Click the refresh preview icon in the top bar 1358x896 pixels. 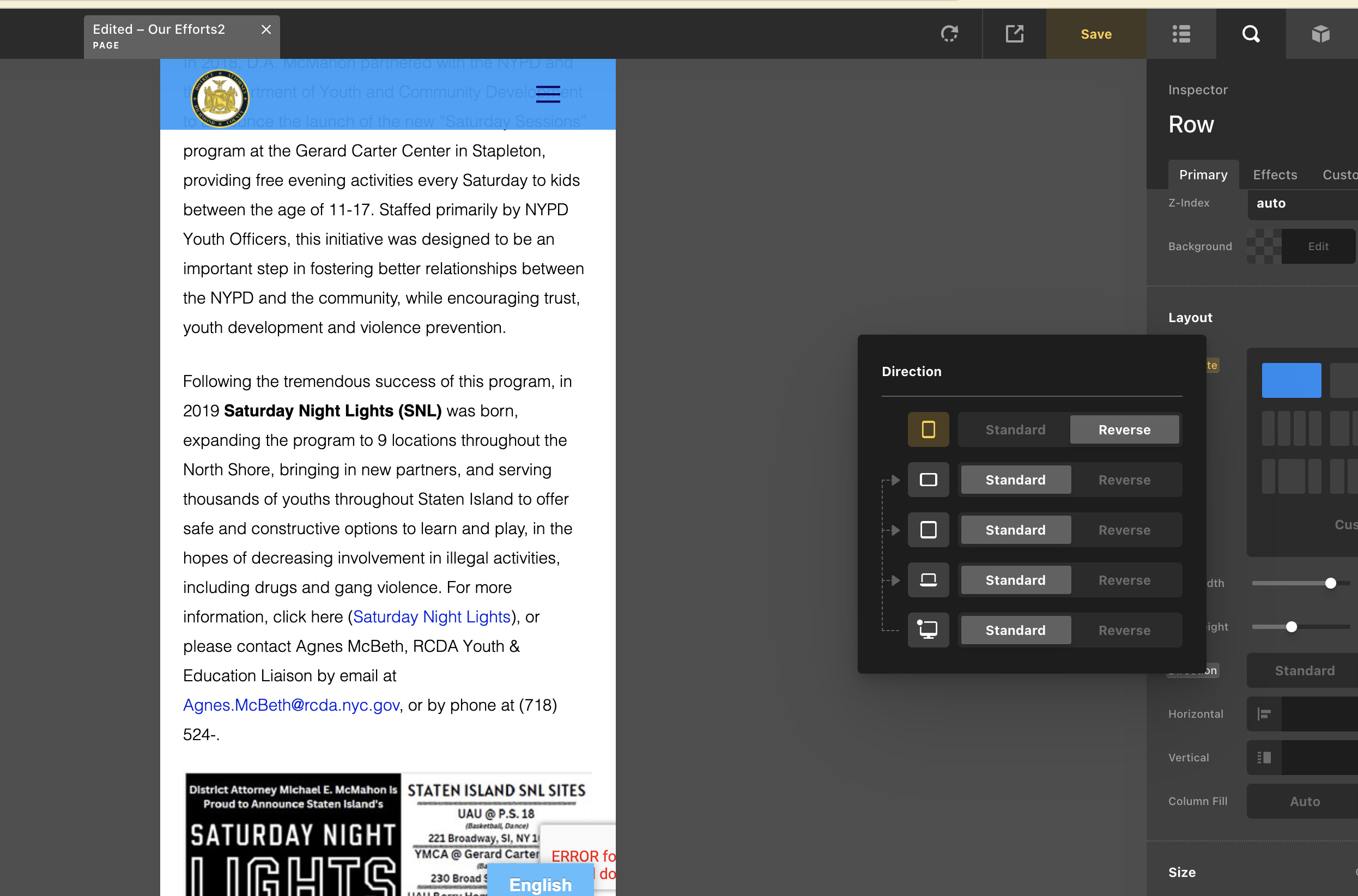[x=949, y=34]
